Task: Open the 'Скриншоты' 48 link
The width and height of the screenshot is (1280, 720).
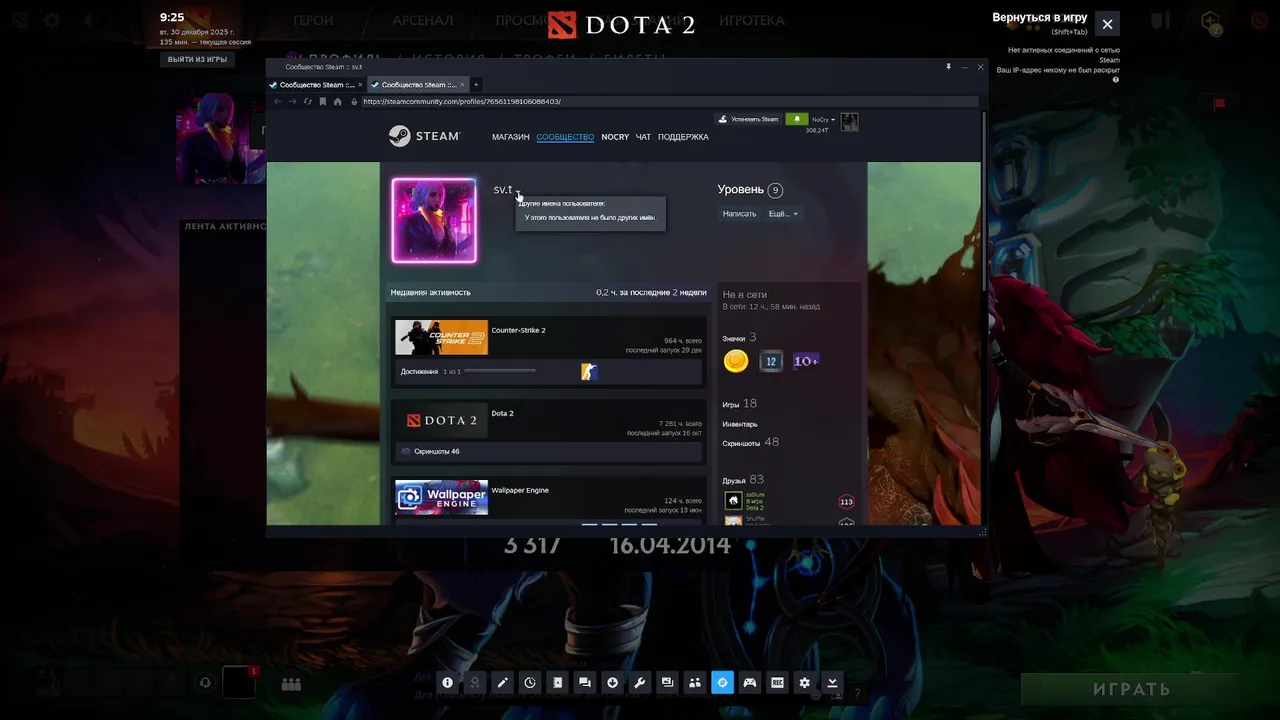Action: (x=741, y=443)
